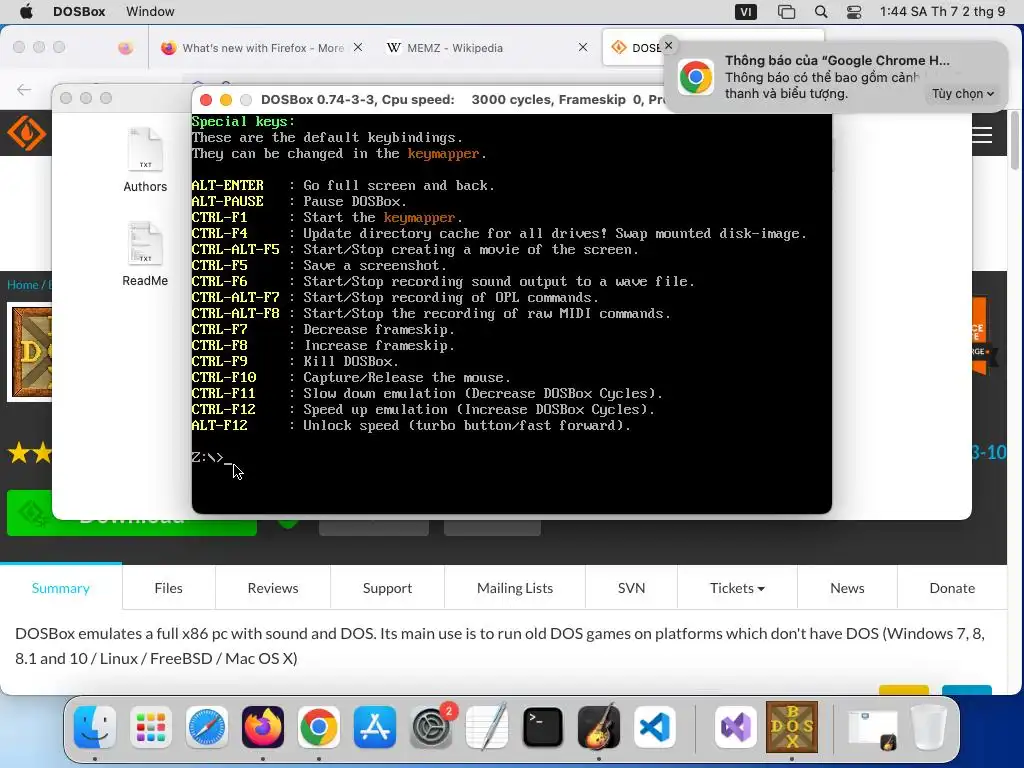Open Launchpad in the Dock
This screenshot has width=1024, height=768.
pos(151,727)
